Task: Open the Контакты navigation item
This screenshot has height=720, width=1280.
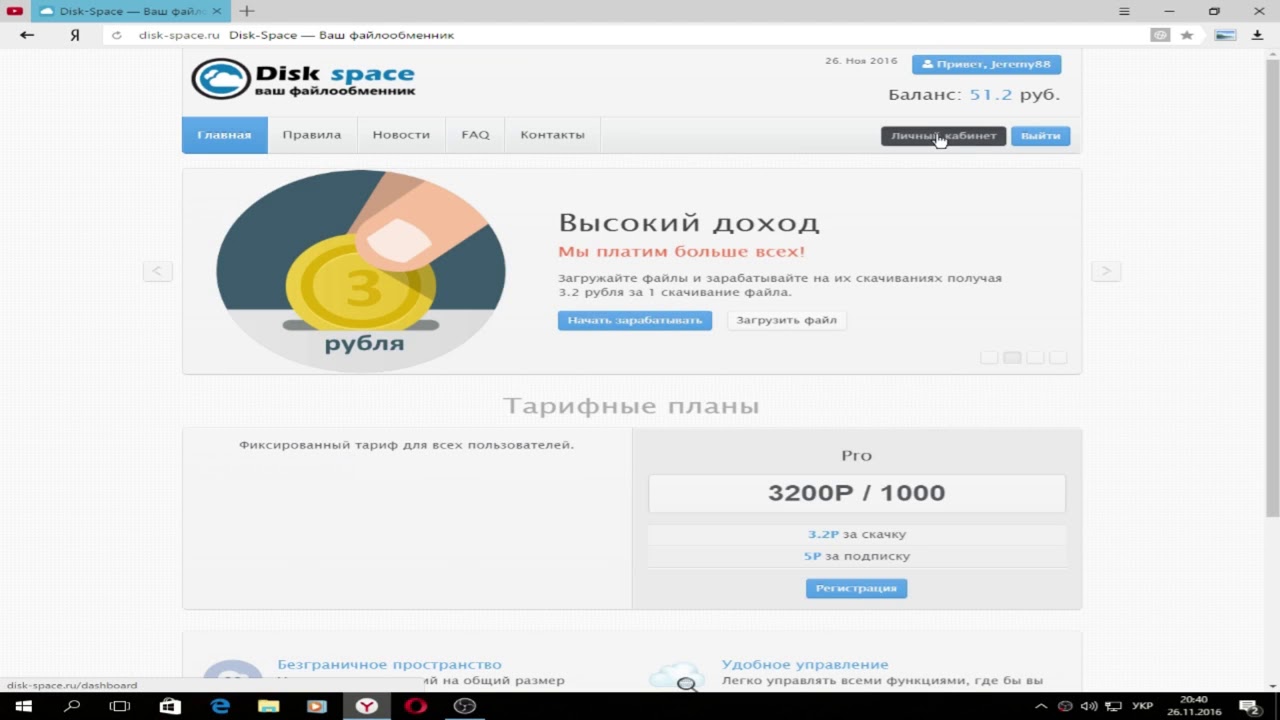Action: point(552,135)
